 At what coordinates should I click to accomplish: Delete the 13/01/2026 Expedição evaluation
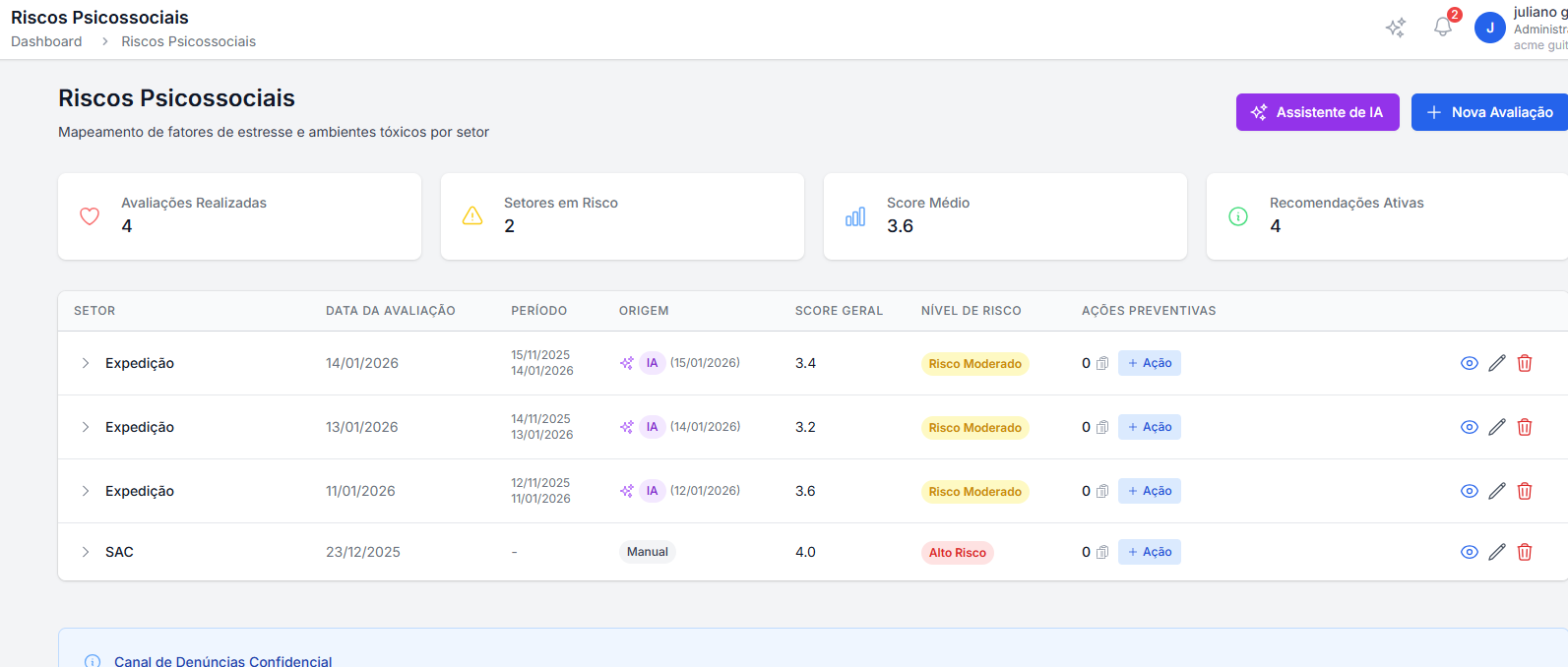pyautogui.click(x=1525, y=427)
